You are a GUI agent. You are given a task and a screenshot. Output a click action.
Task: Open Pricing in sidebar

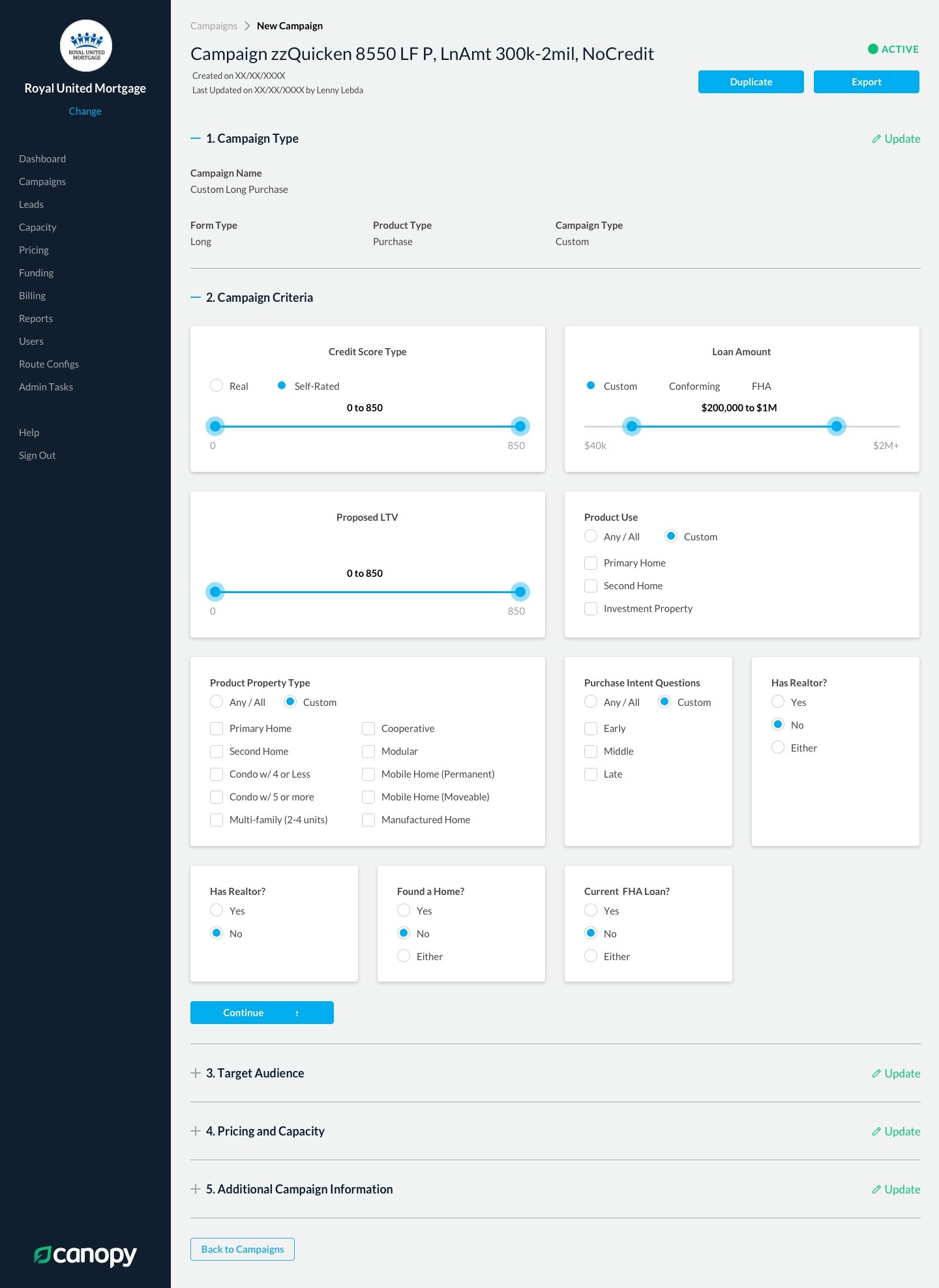(34, 250)
